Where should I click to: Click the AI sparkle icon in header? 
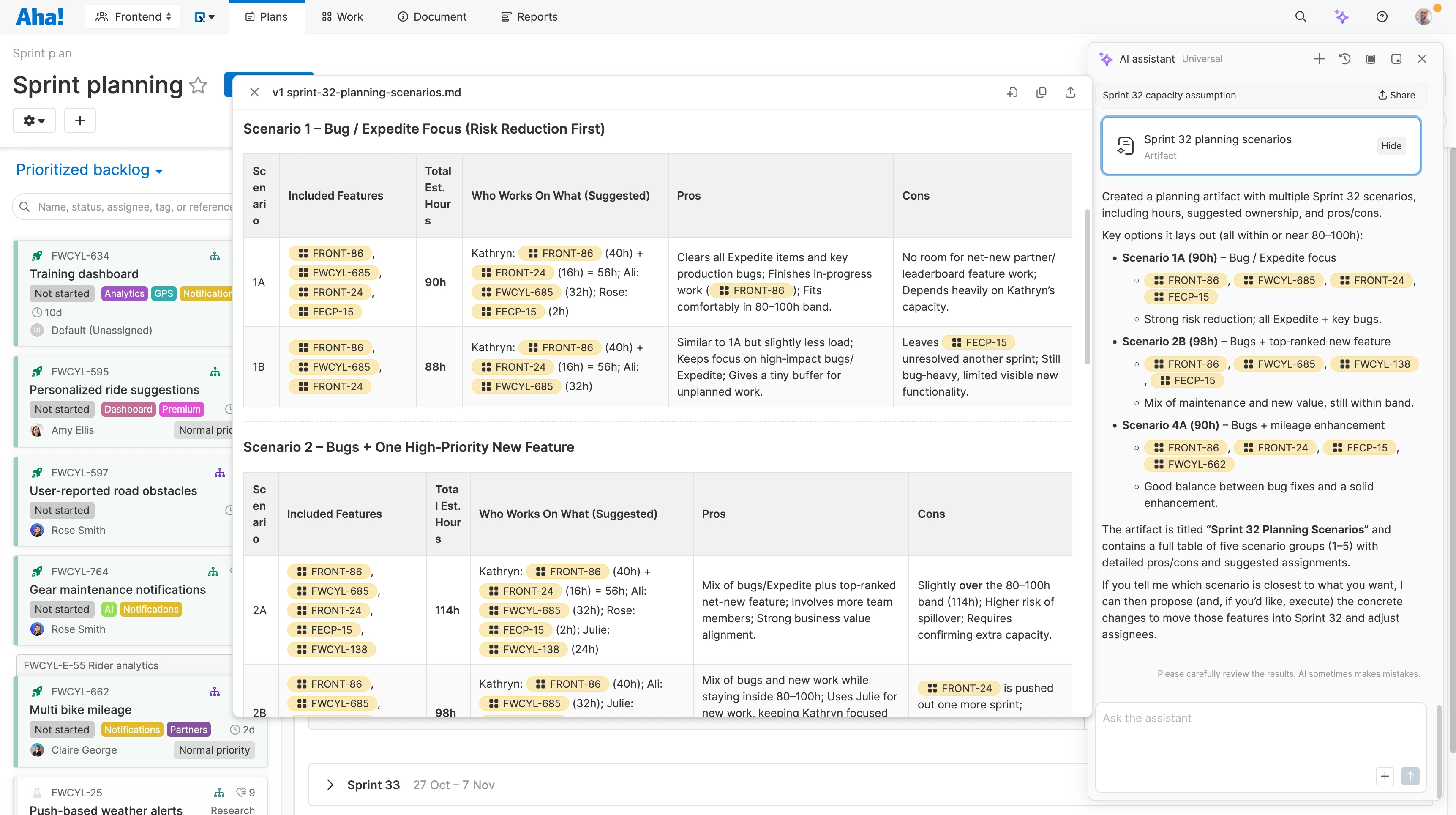1341,16
